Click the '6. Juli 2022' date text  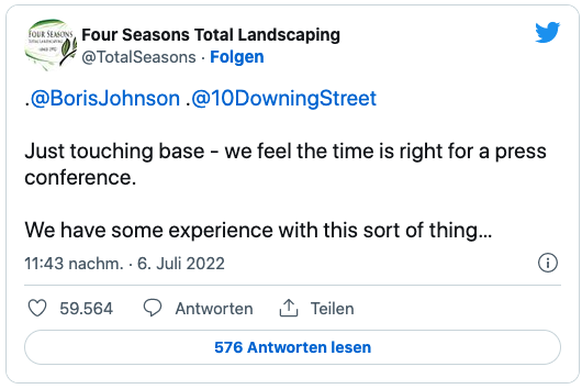pyautogui.click(x=181, y=264)
